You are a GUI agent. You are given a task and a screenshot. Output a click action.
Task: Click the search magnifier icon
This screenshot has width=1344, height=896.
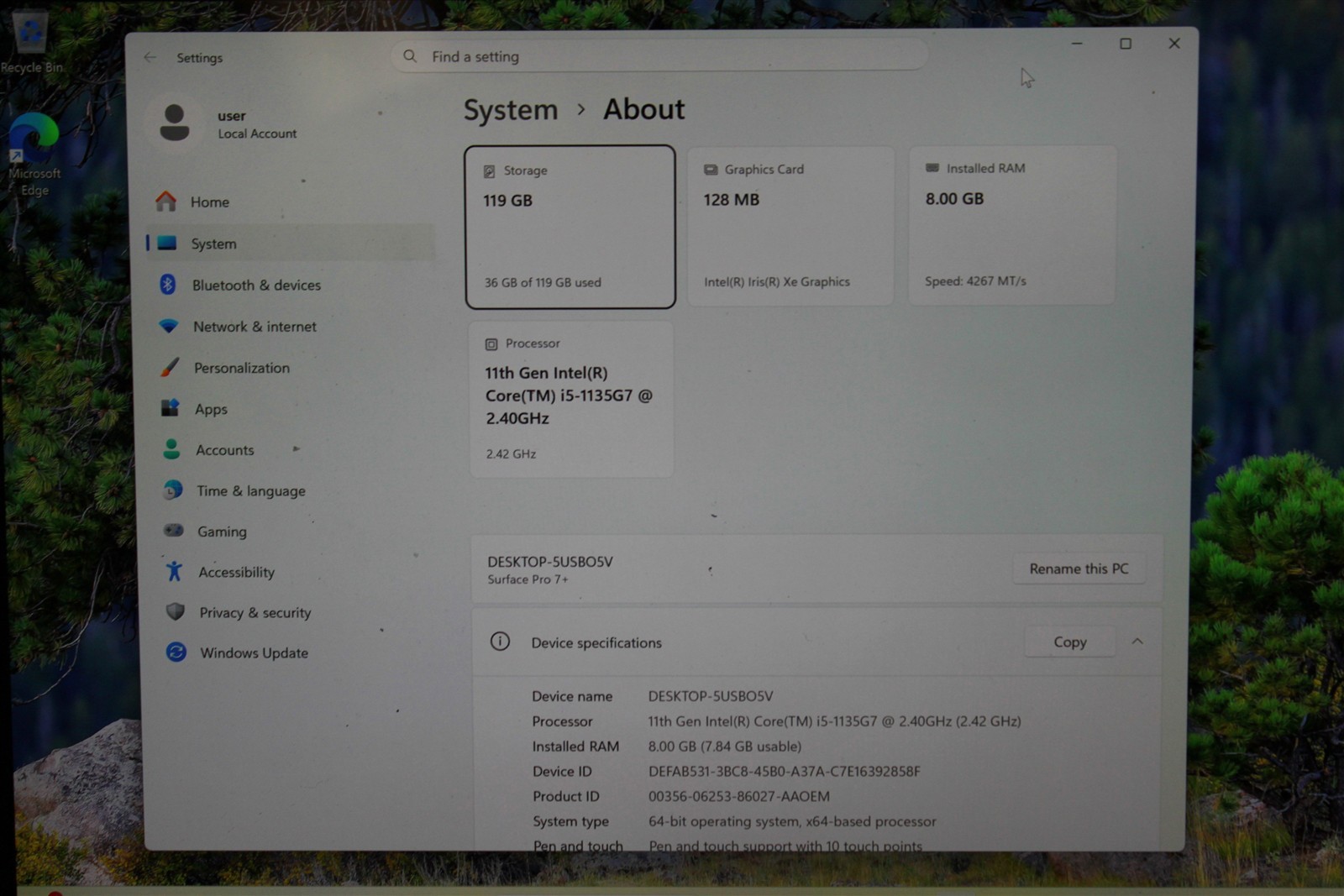(410, 56)
